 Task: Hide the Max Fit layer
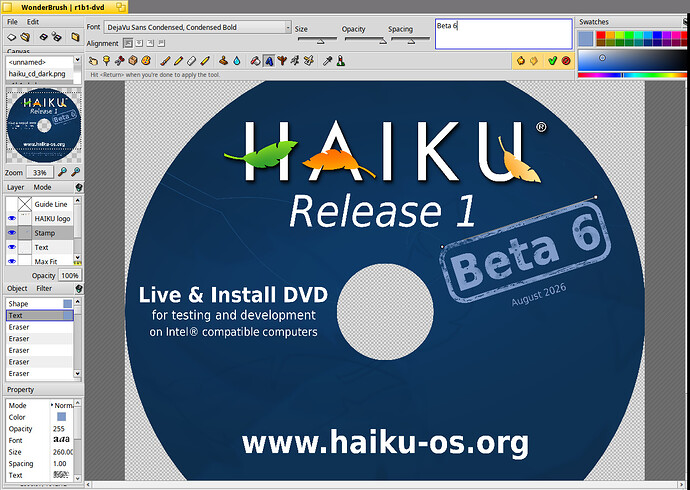pos(12,261)
